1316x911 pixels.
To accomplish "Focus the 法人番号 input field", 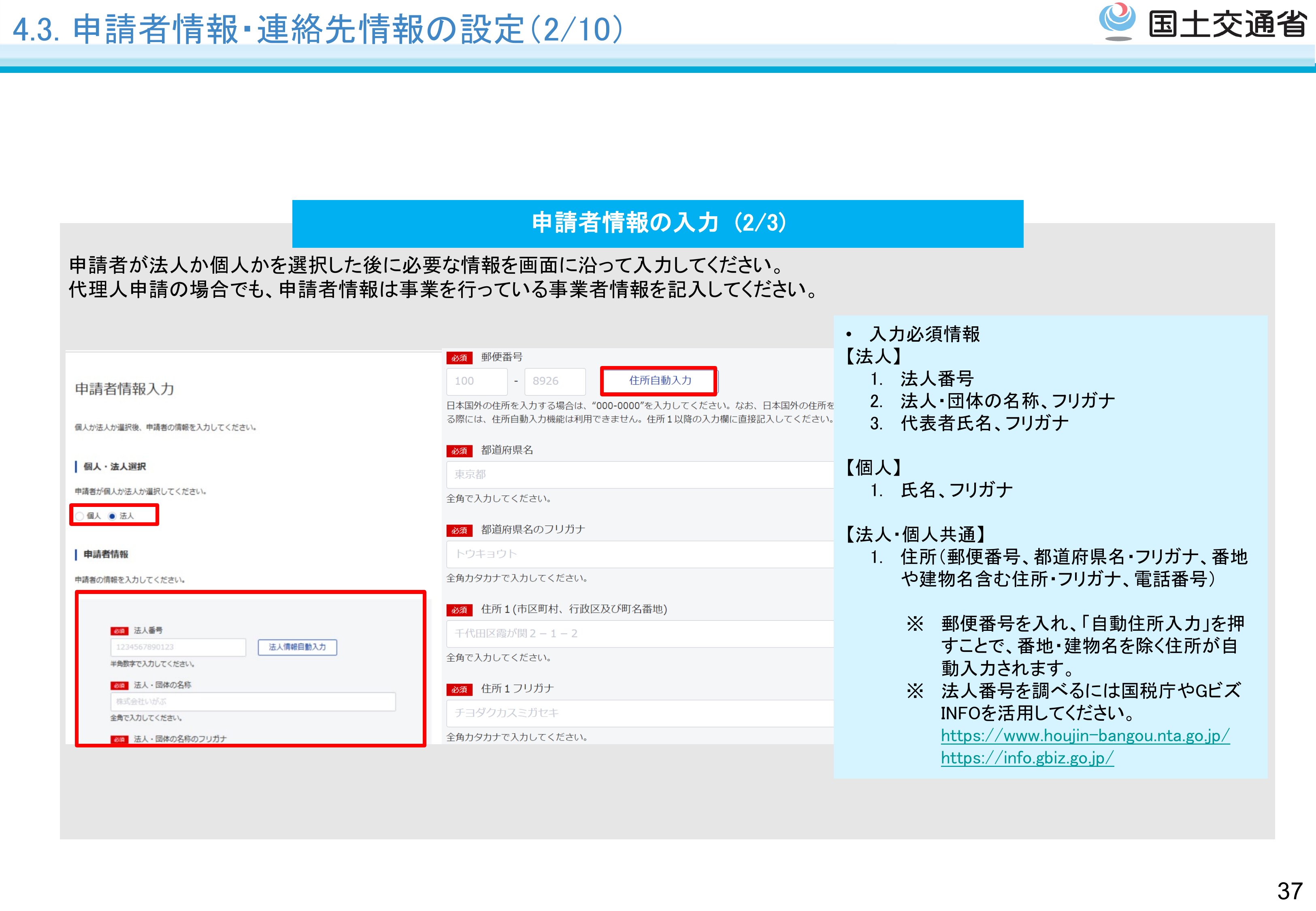I will [177, 647].
